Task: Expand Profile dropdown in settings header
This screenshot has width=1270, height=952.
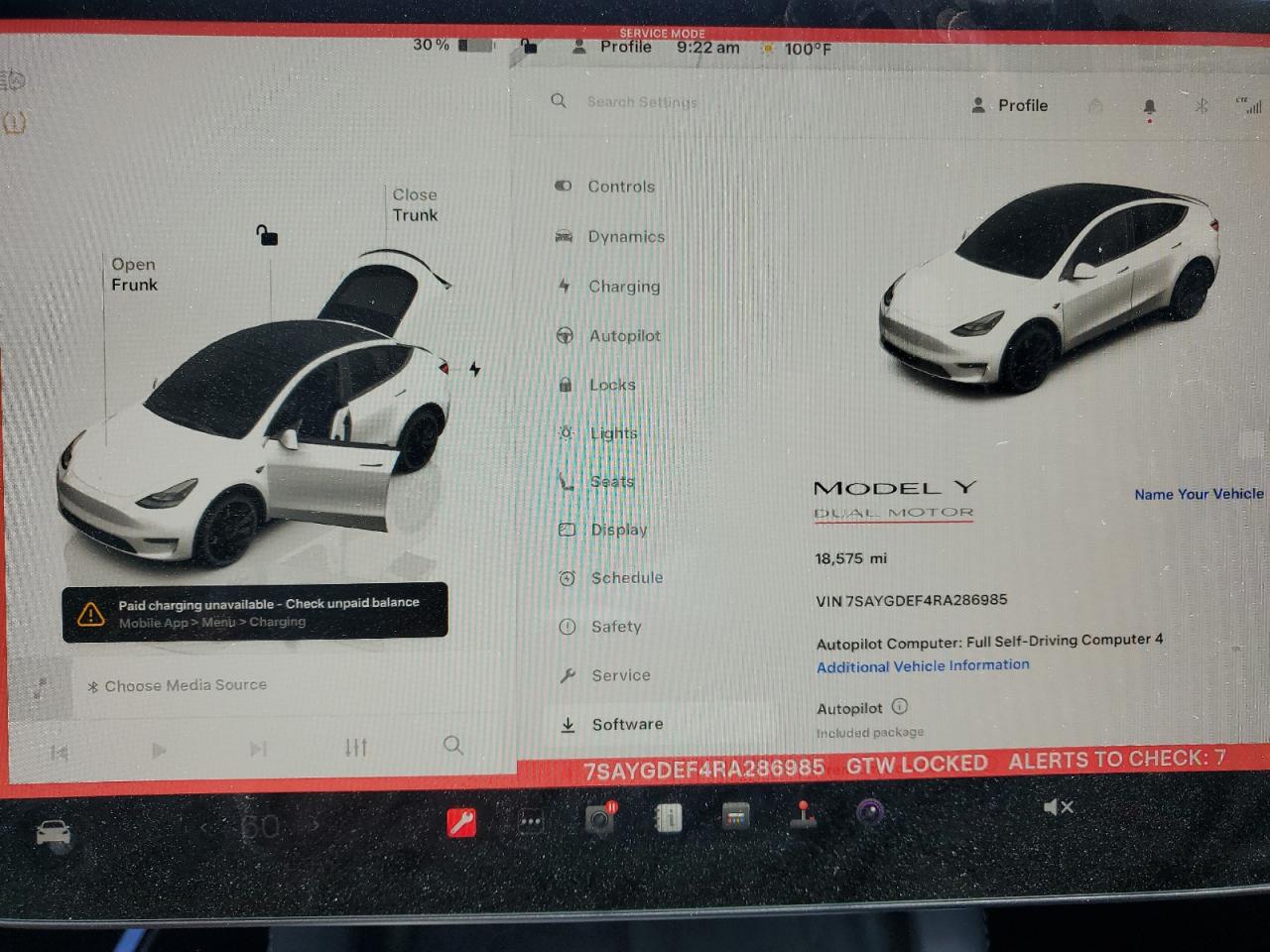Action: pyautogui.click(x=1010, y=105)
